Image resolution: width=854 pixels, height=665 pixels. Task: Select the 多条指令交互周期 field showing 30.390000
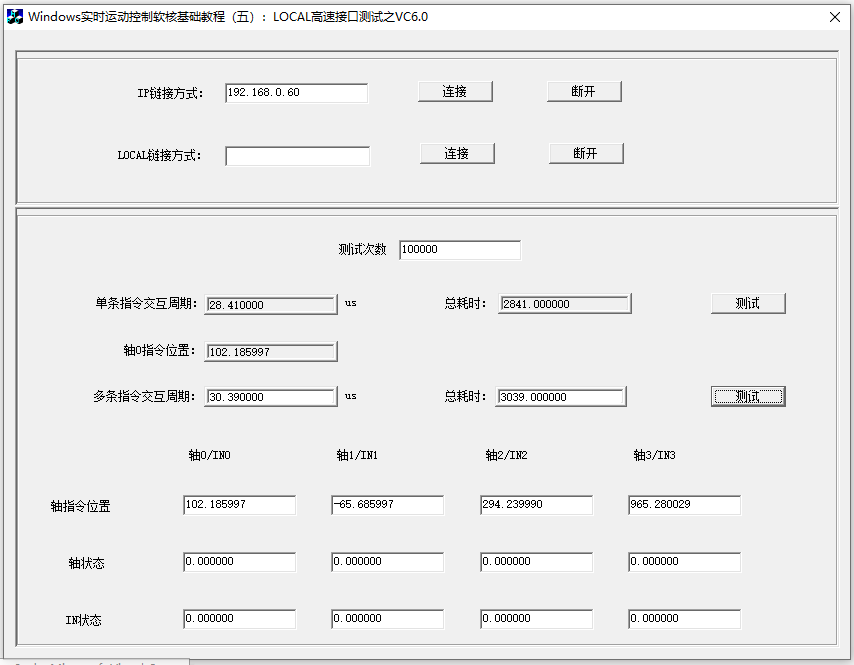click(270, 396)
